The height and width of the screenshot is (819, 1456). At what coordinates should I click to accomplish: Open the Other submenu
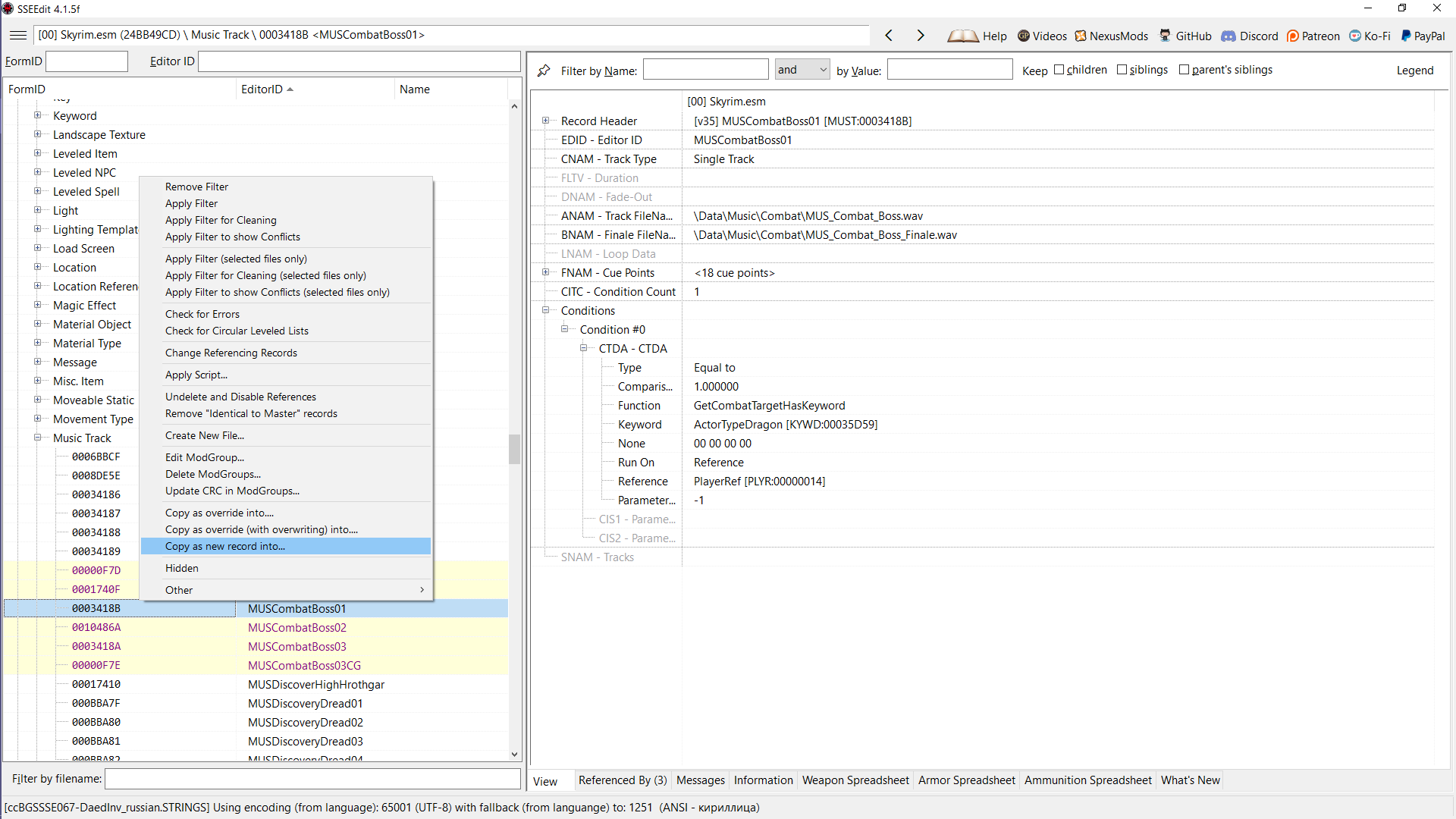pos(286,590)
